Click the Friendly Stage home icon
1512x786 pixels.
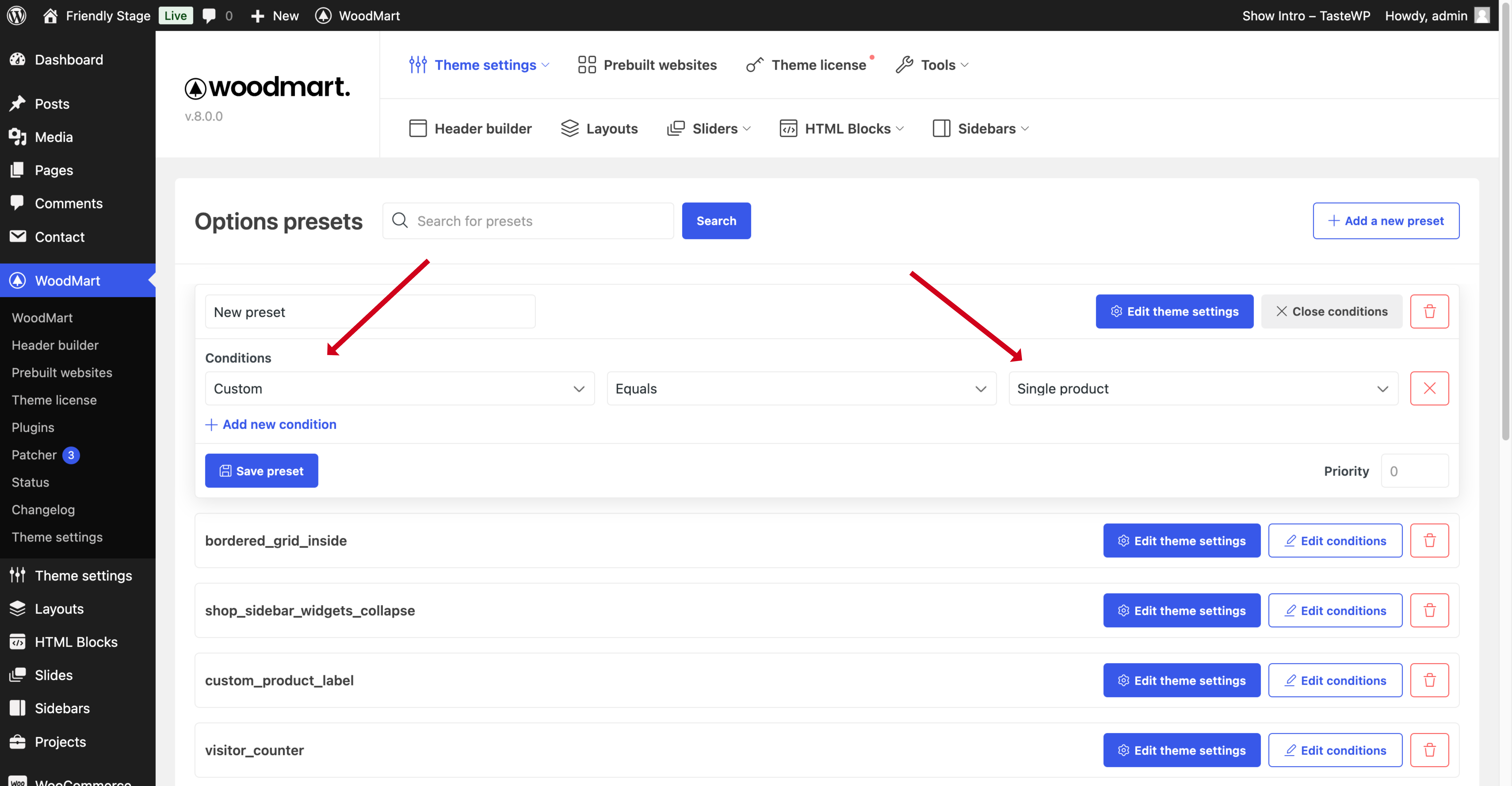(x=50, y=16)
